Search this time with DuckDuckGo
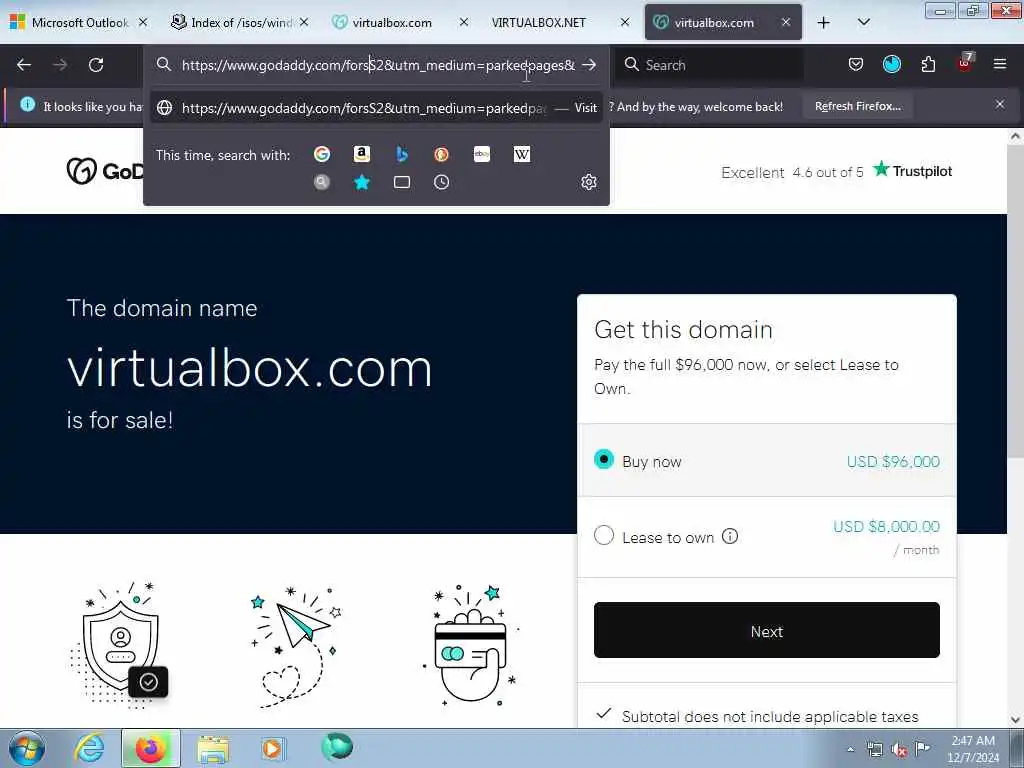Screen dimensions: 1024x768 pyautogui.click(x=441, y=154)
